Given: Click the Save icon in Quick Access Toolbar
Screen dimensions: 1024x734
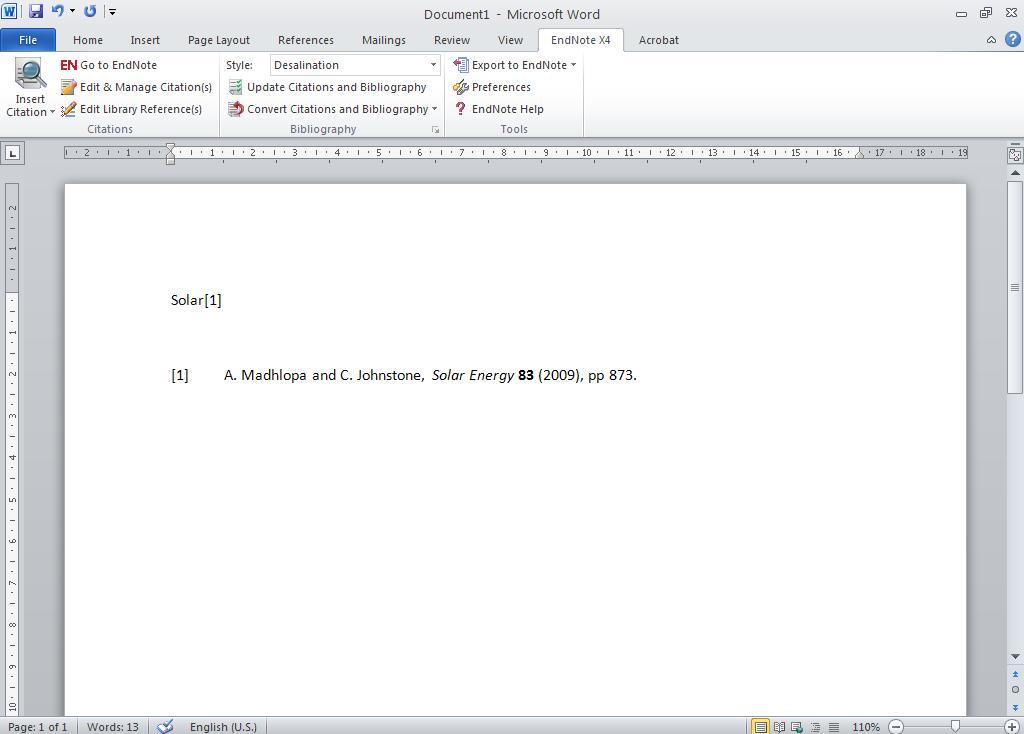Looking at the screenshot, I should [35, 11].
